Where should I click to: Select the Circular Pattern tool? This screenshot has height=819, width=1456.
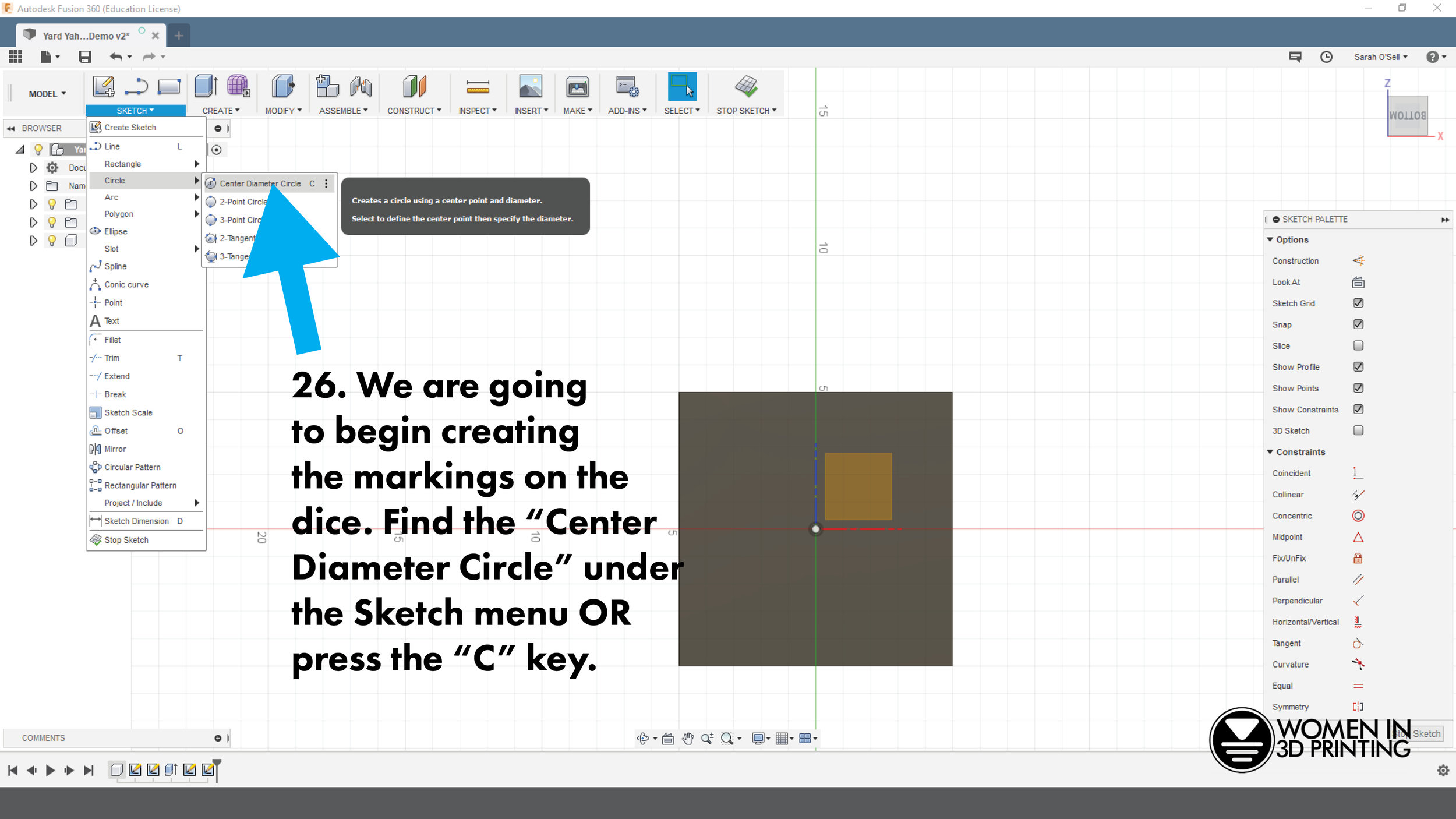132,467
